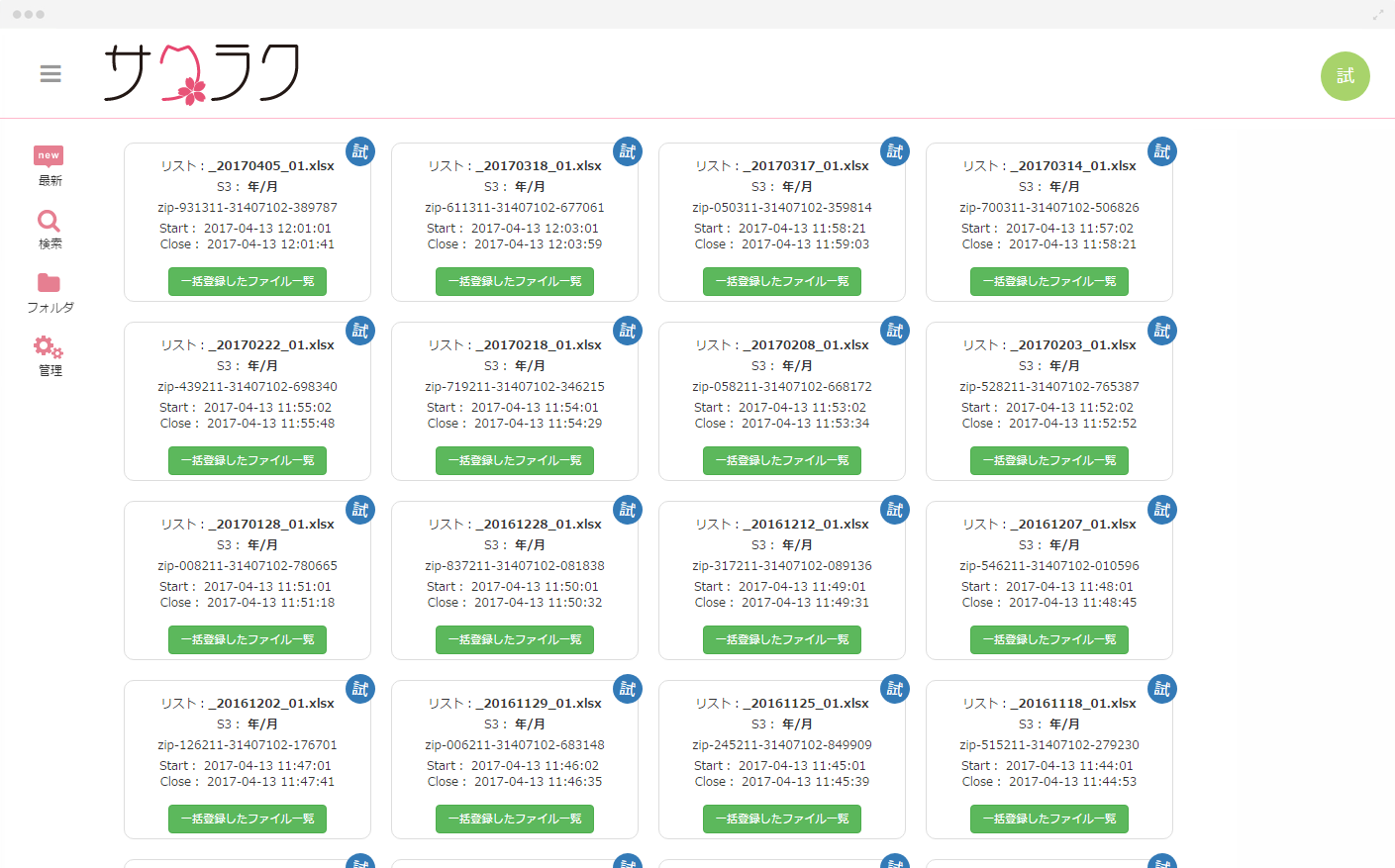
Task: Click zip-126211-31407102-176701 text
Action: [248, 745]
